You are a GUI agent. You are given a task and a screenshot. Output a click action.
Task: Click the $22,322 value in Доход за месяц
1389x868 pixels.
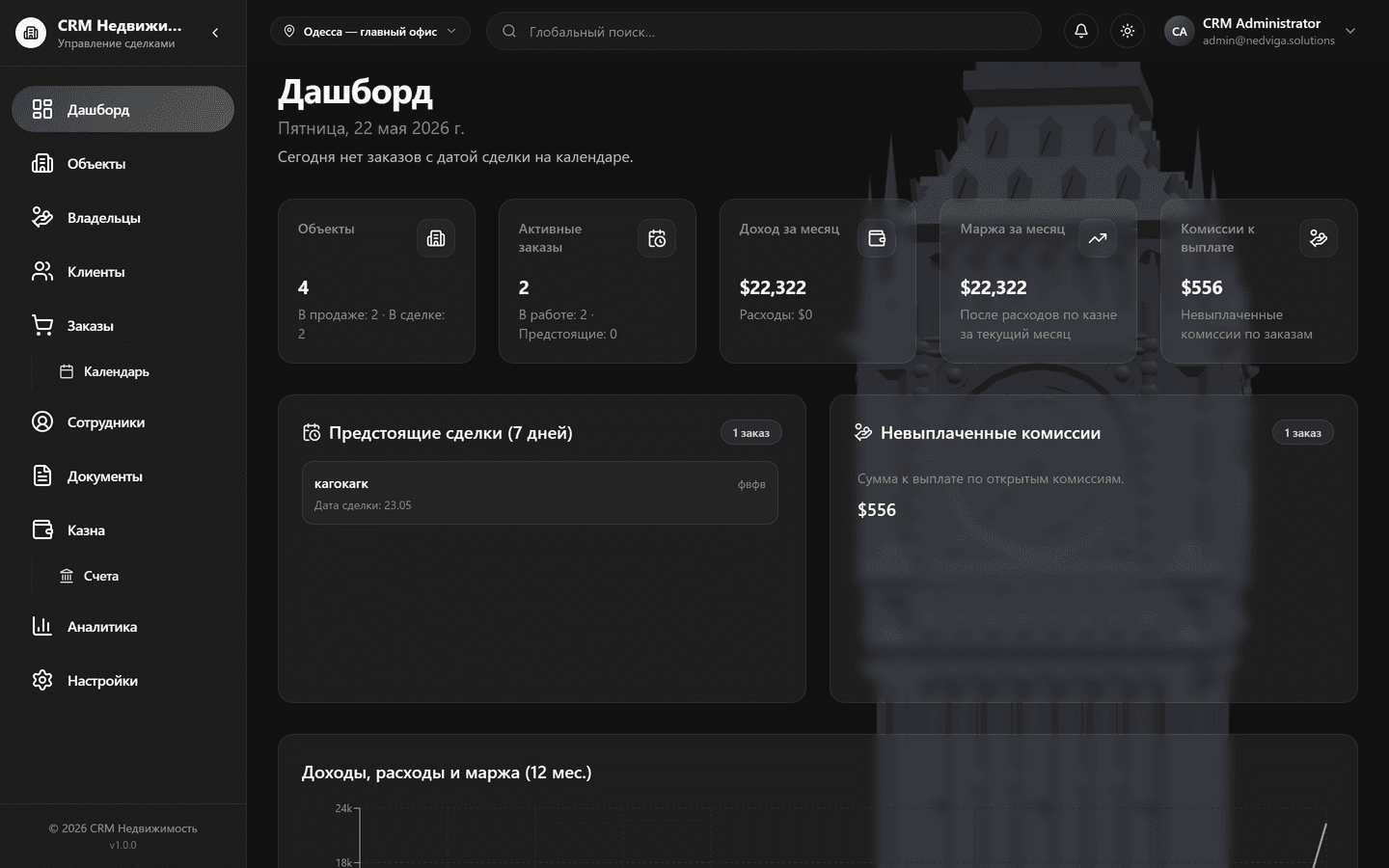pos(773,287)
